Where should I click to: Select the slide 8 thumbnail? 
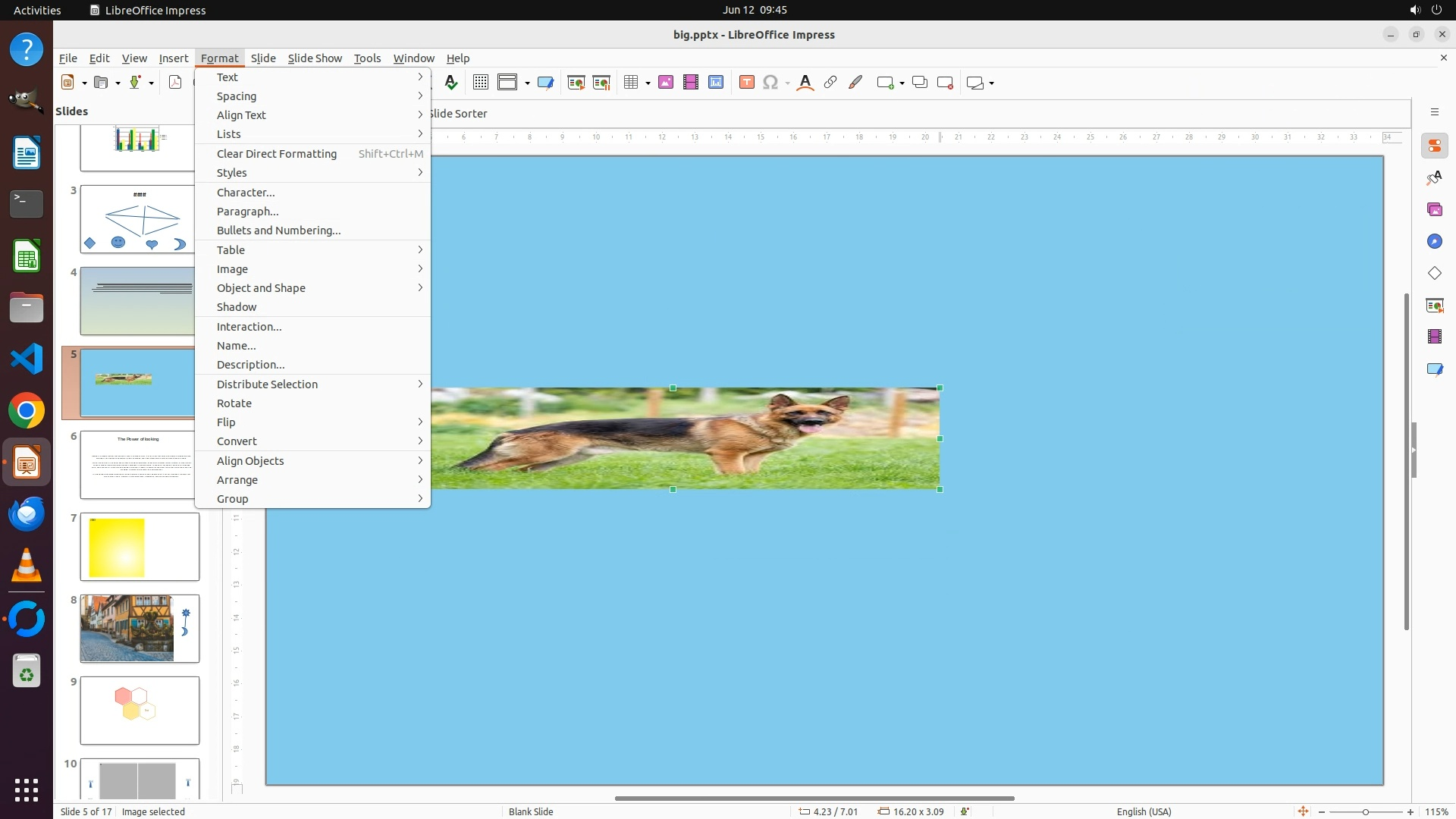click(x=140, y=629)
